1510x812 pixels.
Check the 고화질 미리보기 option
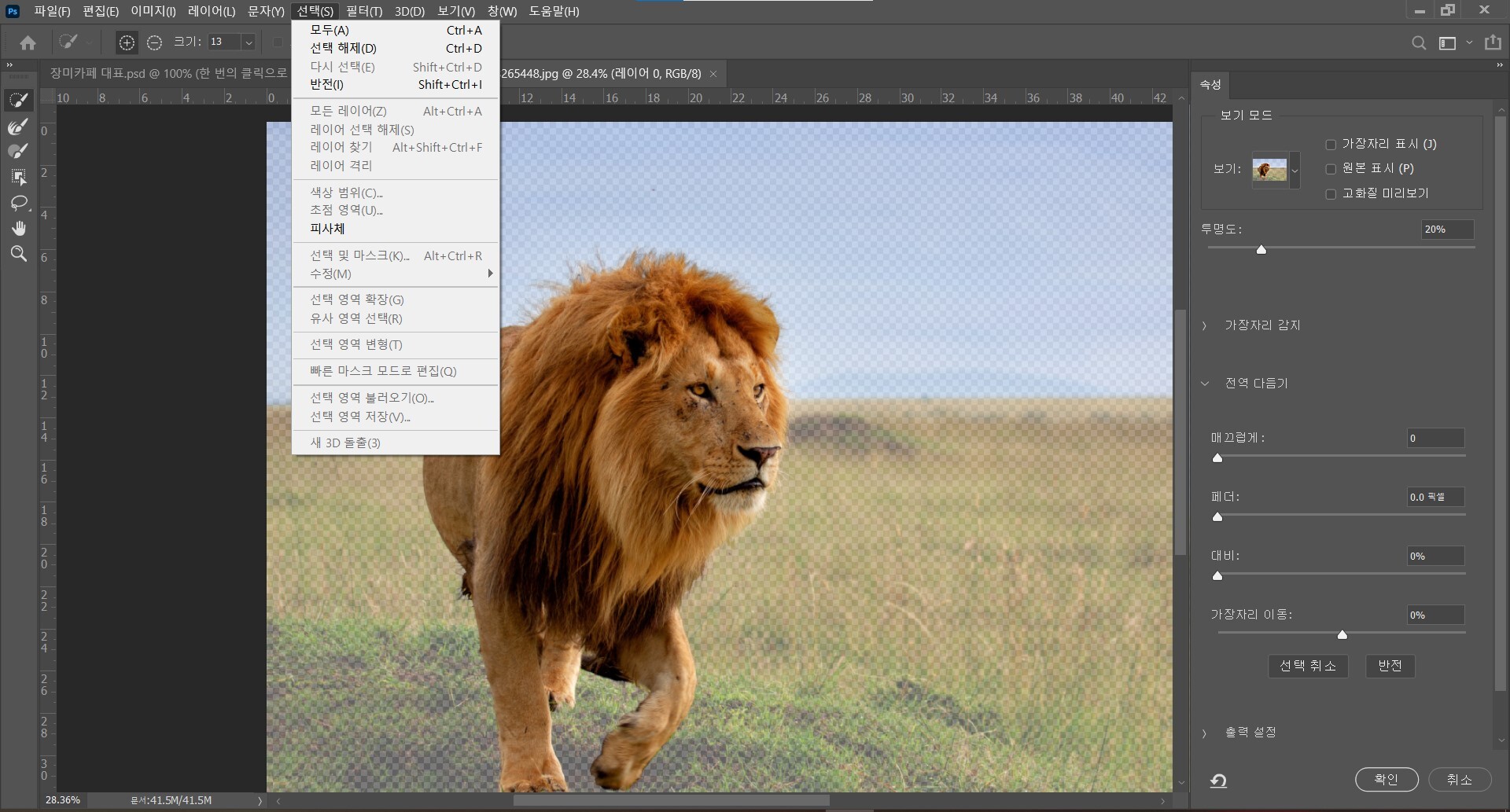1331,194
